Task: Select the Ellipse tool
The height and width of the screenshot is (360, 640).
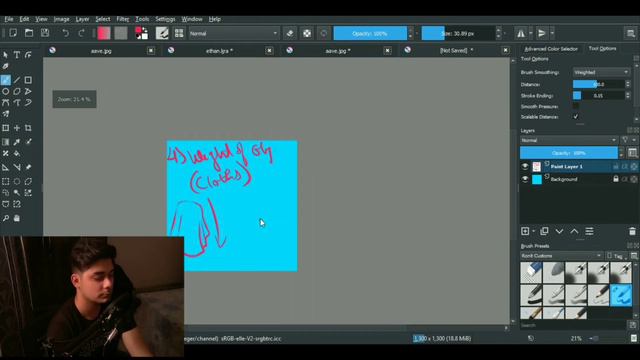Action: click(x=5, y=91)
